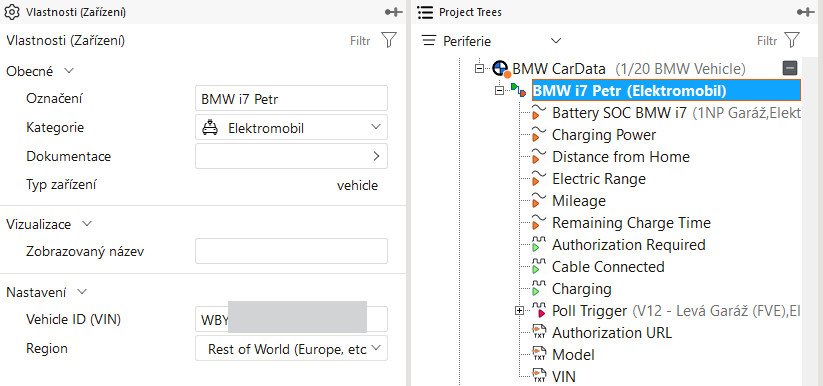Pin the Project Trees panel
This screenshot has height=386, width=823.
(805, 12)
